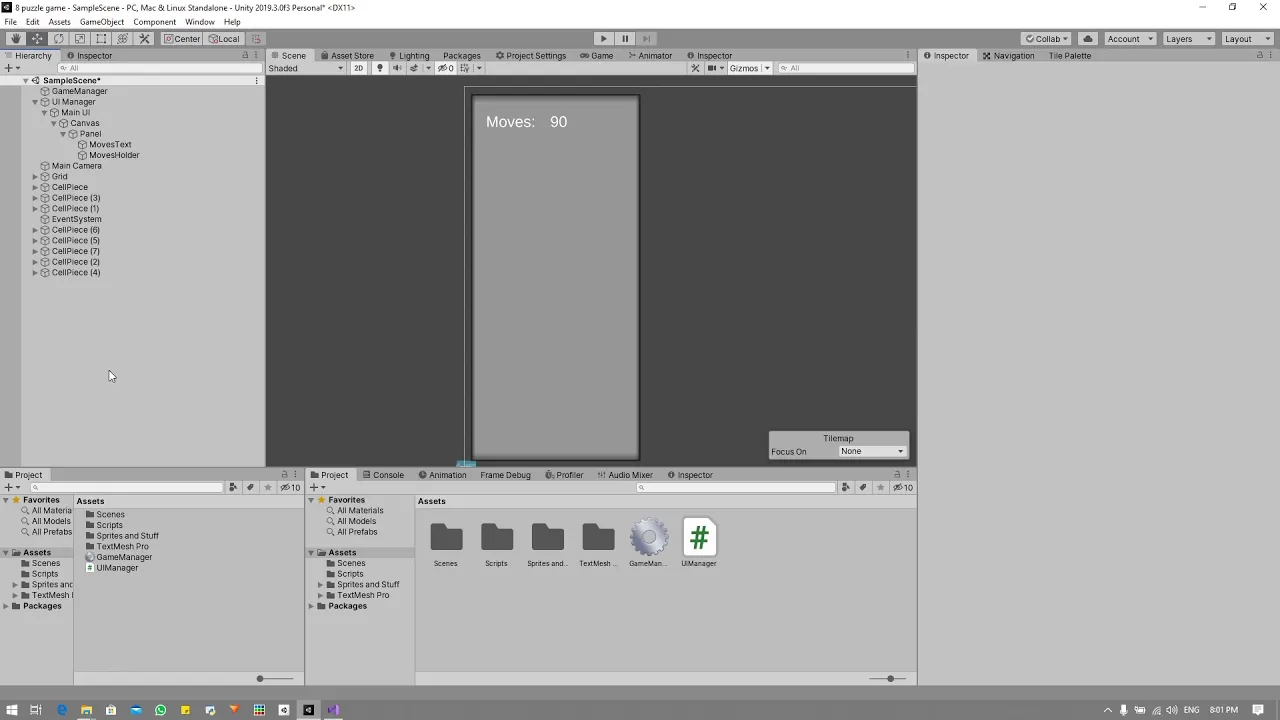Click right Project search by type icon
Viewport: 1280px width, 720px height.
tap(846, 488)
